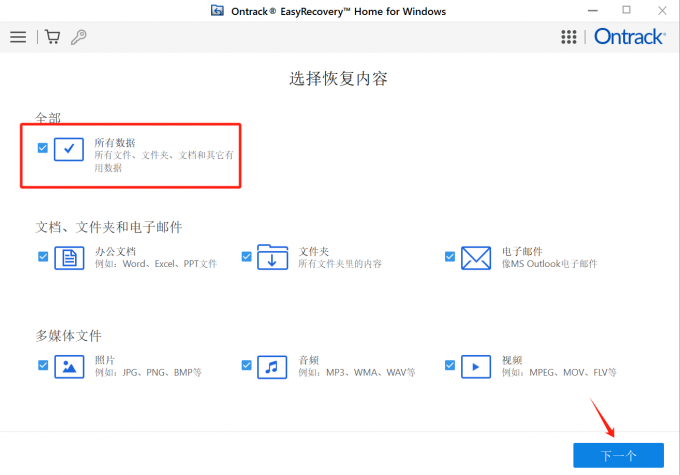Click the 文件夹 folder icon

point(272,257)
